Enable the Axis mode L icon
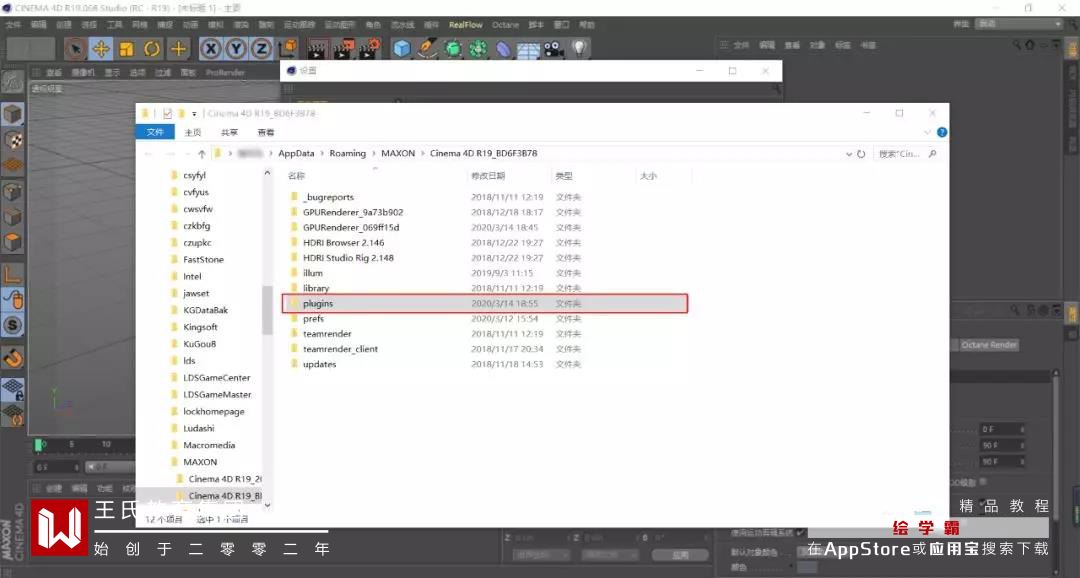The height and width of the screenshot is (578, 1080). tap(12, 274)
